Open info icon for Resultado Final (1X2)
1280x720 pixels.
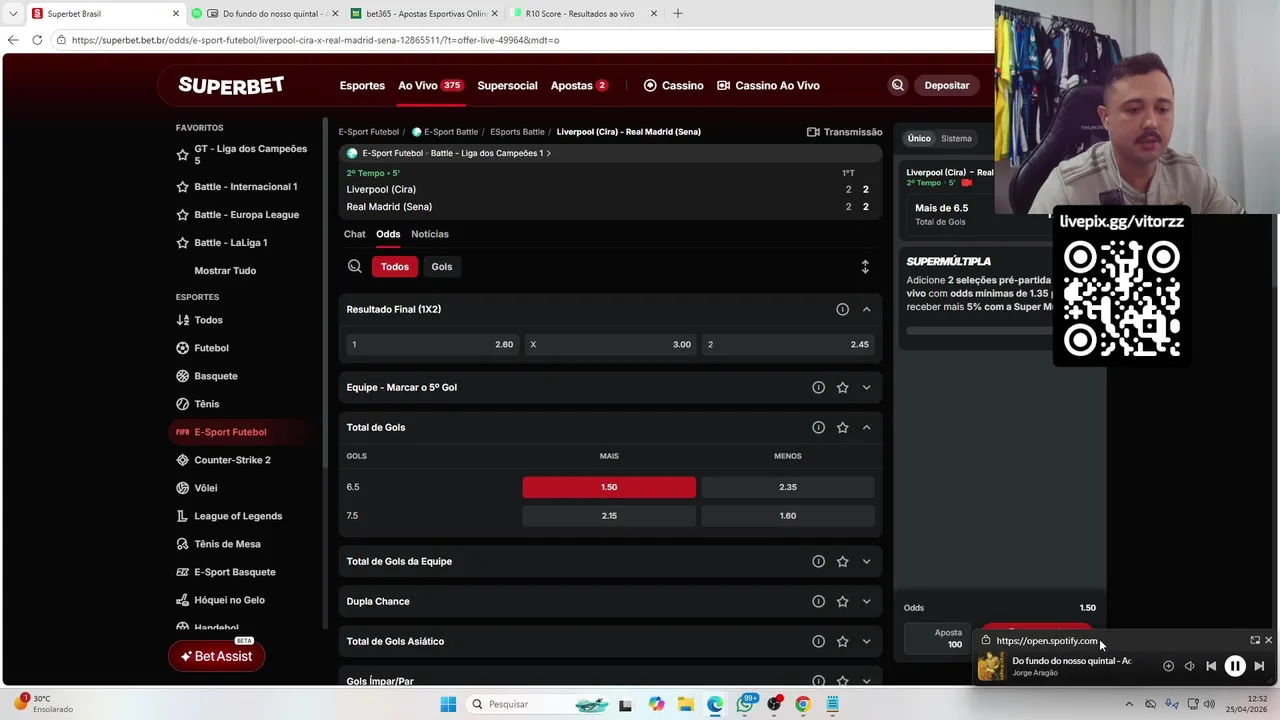point(842,309)
